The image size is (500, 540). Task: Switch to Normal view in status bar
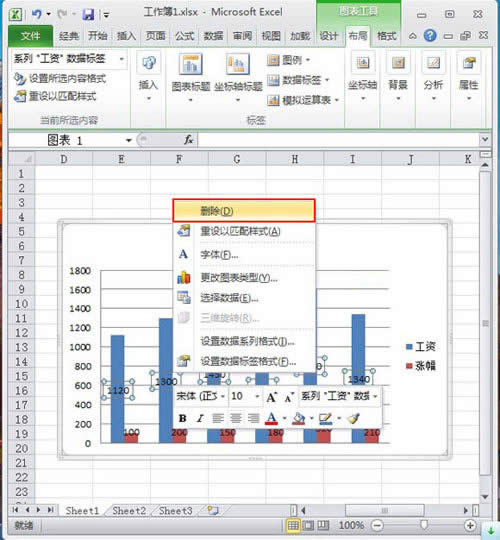pos(293,526)
